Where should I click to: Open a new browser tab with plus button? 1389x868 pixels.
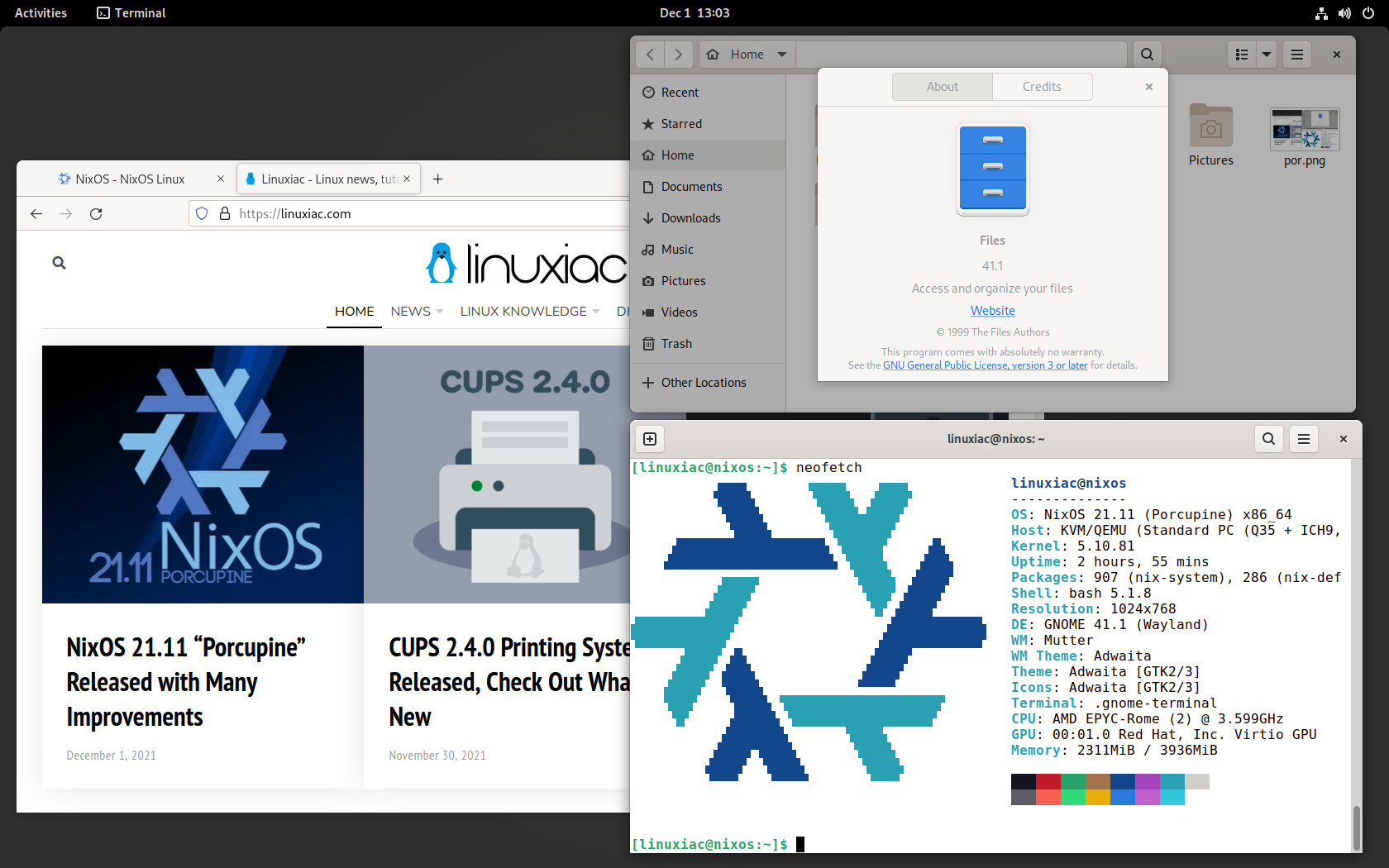tap(438, 179)
